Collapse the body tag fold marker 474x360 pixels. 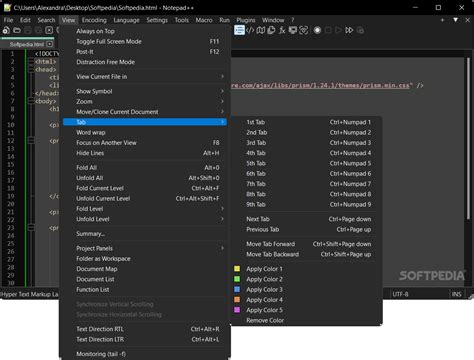point(31,101)
